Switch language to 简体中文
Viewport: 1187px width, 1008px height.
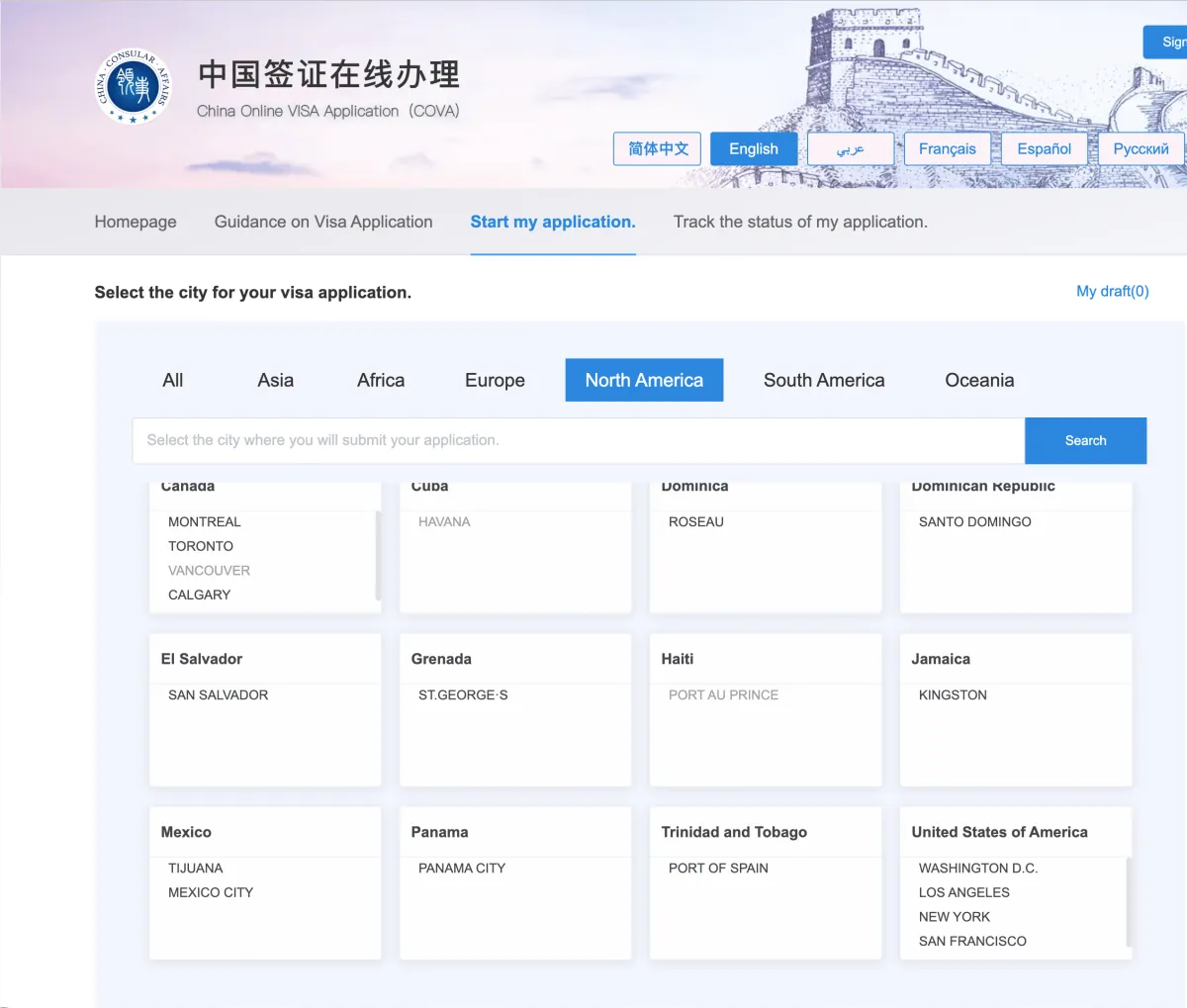[x=656, y=148]
